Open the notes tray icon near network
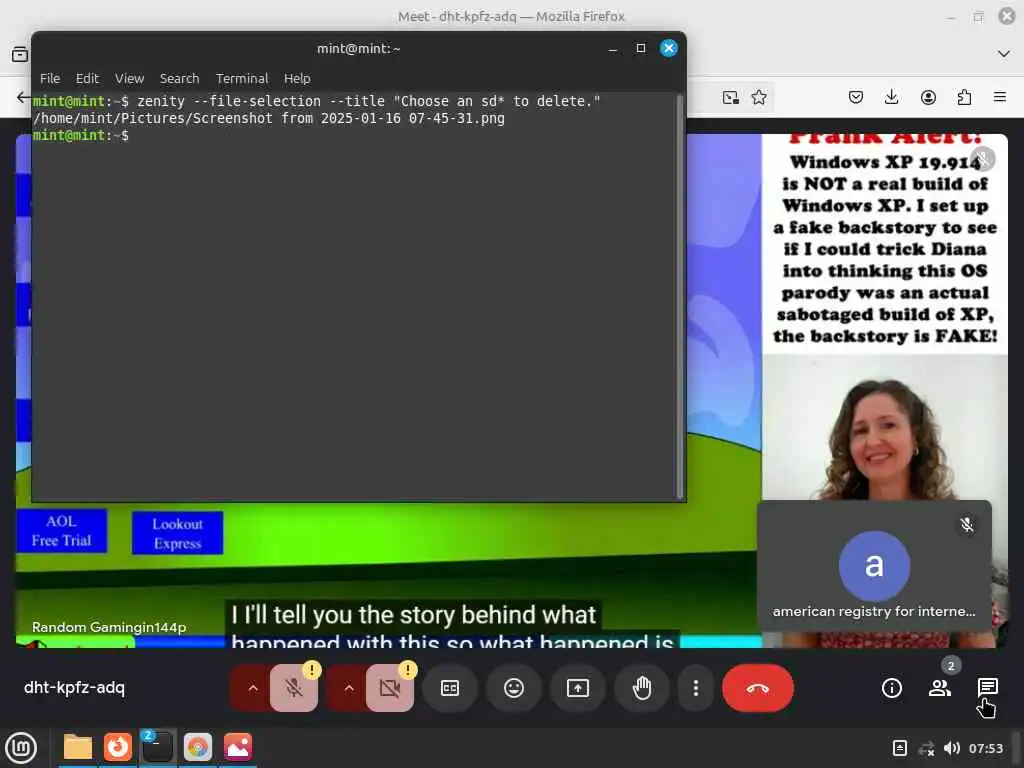 coord(899,748)
